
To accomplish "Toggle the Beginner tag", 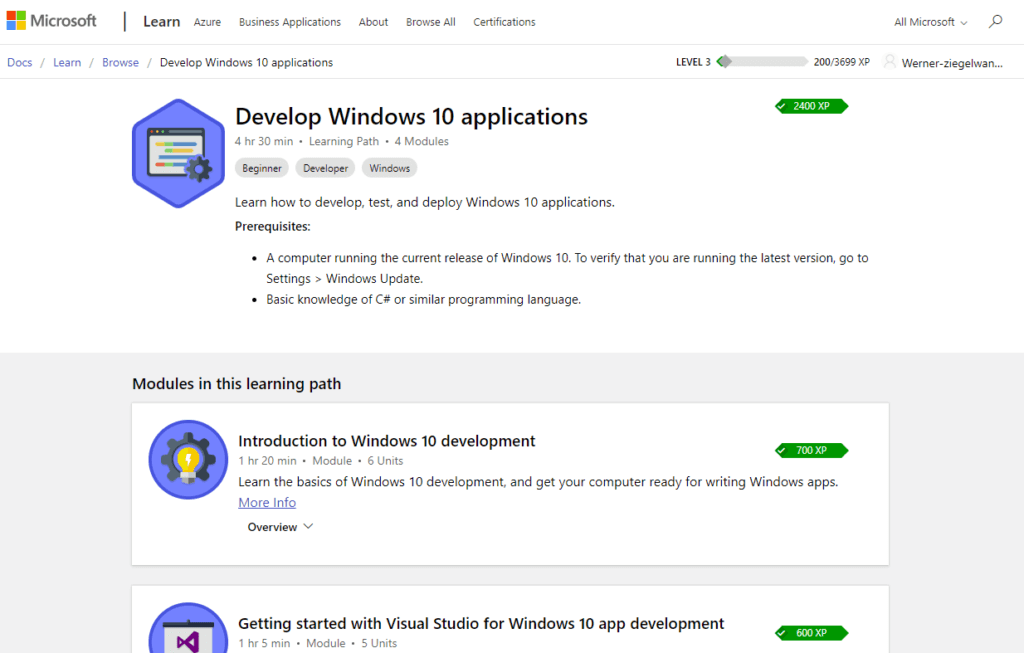I will coord(261,167).
